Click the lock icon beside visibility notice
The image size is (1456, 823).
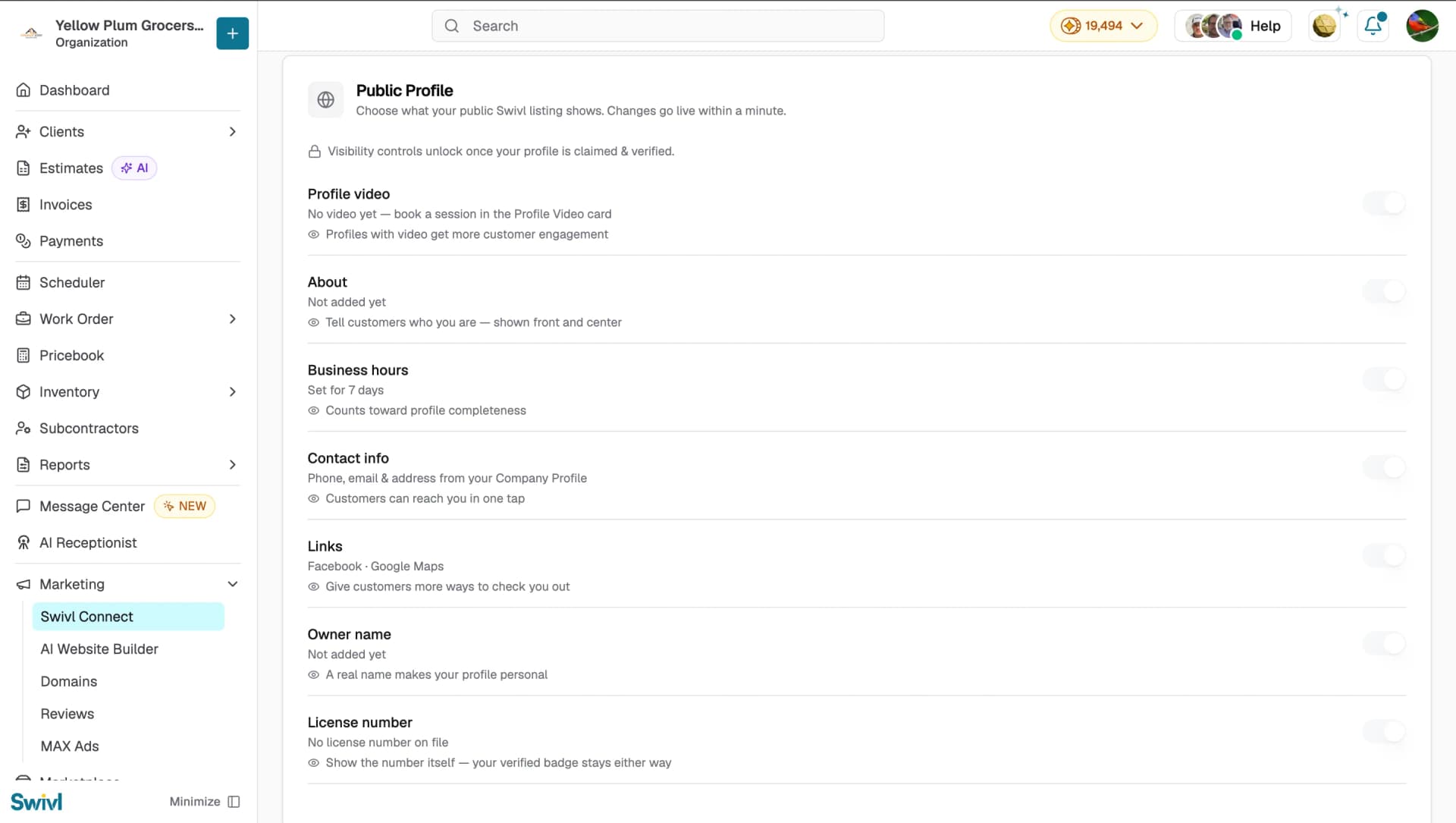tap(314, 152)
